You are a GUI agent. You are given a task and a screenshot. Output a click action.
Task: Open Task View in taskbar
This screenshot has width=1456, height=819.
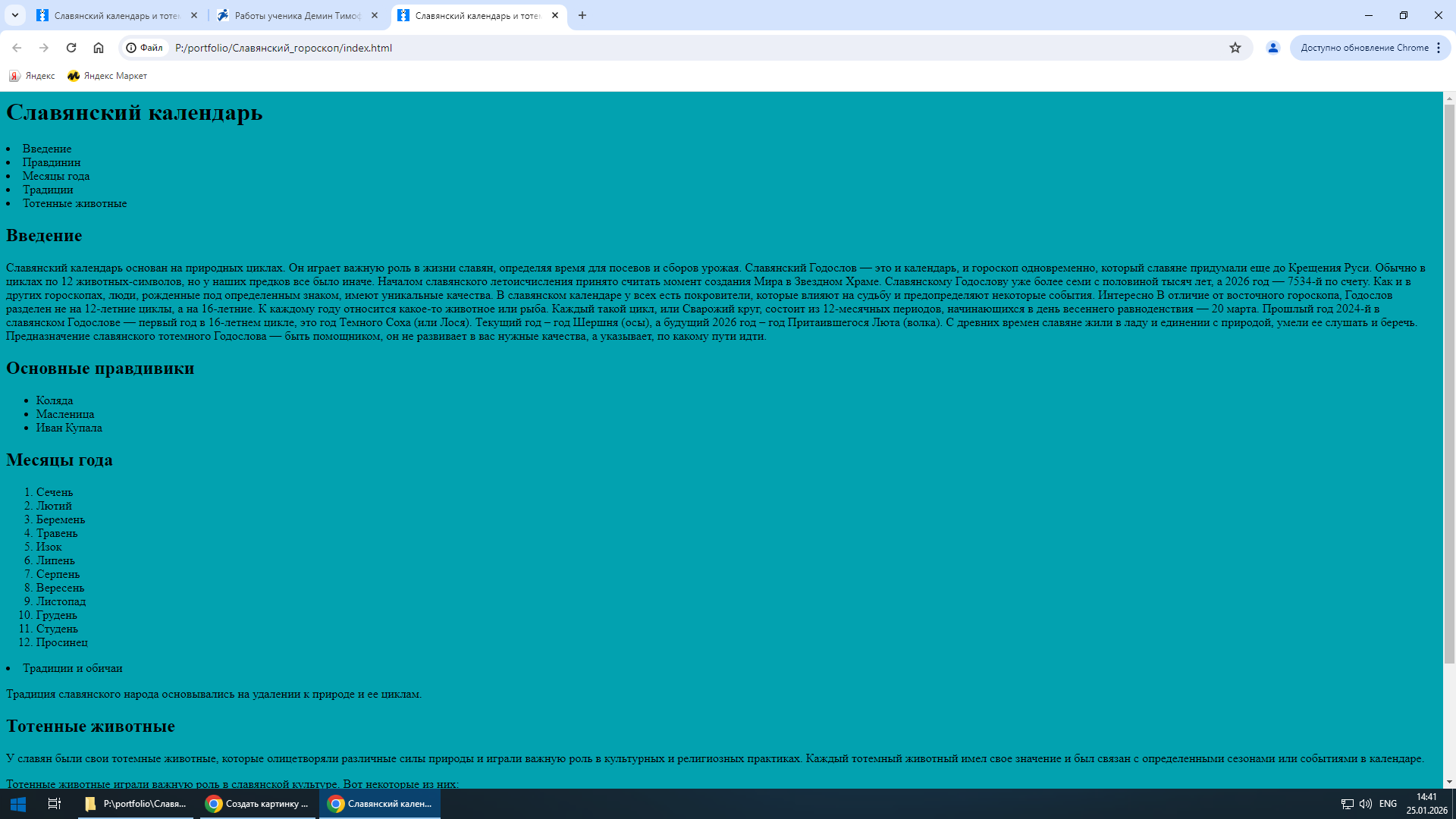tap(54, 804)
